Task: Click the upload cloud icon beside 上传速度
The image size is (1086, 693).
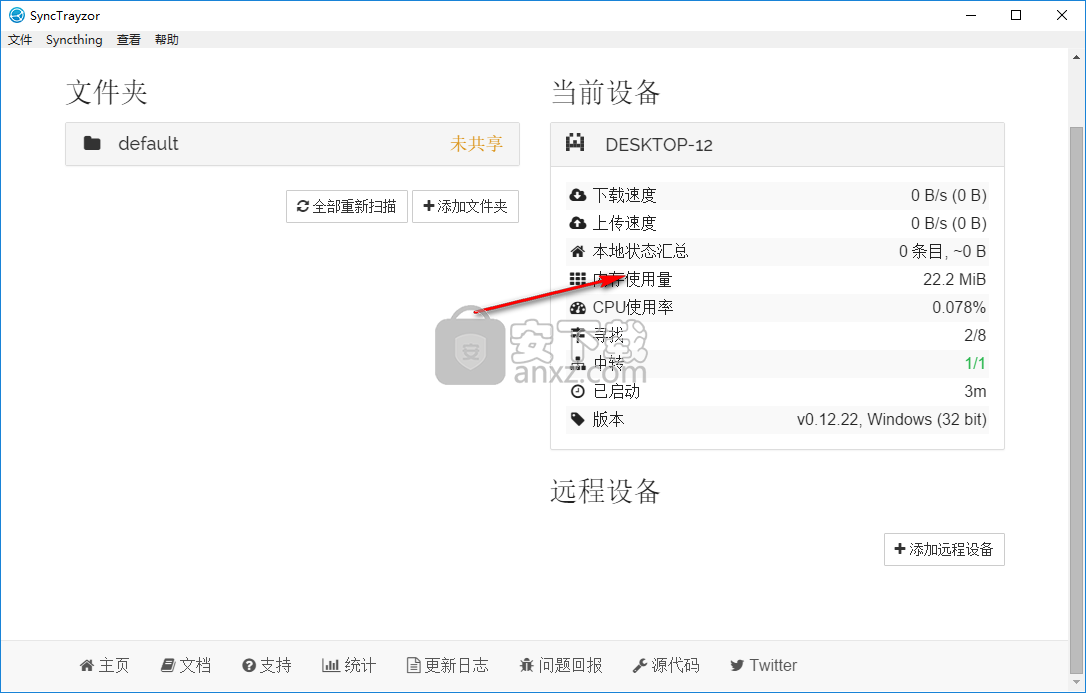Action: tap(578, 224)
